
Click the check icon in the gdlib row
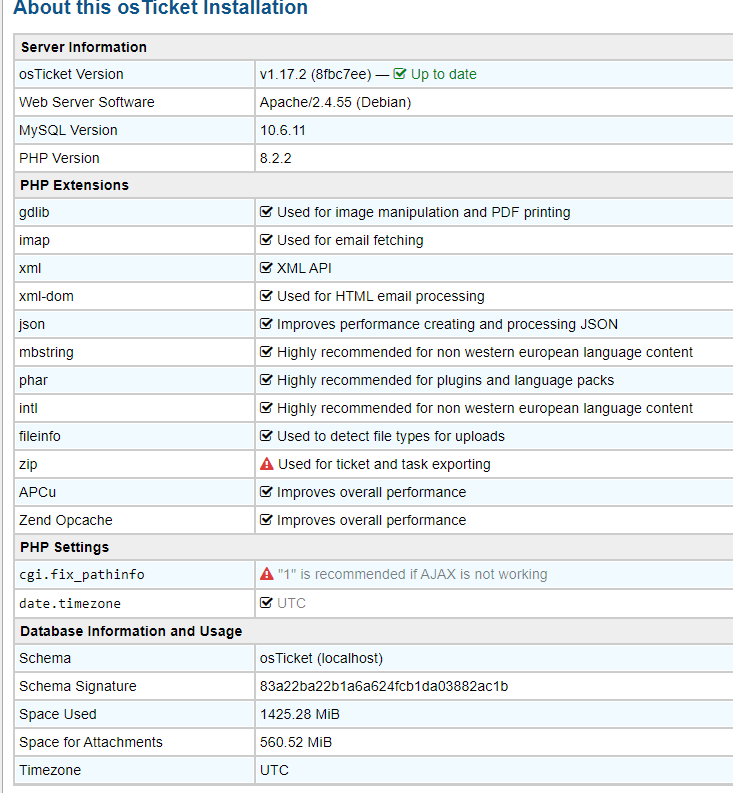point(266,212)
